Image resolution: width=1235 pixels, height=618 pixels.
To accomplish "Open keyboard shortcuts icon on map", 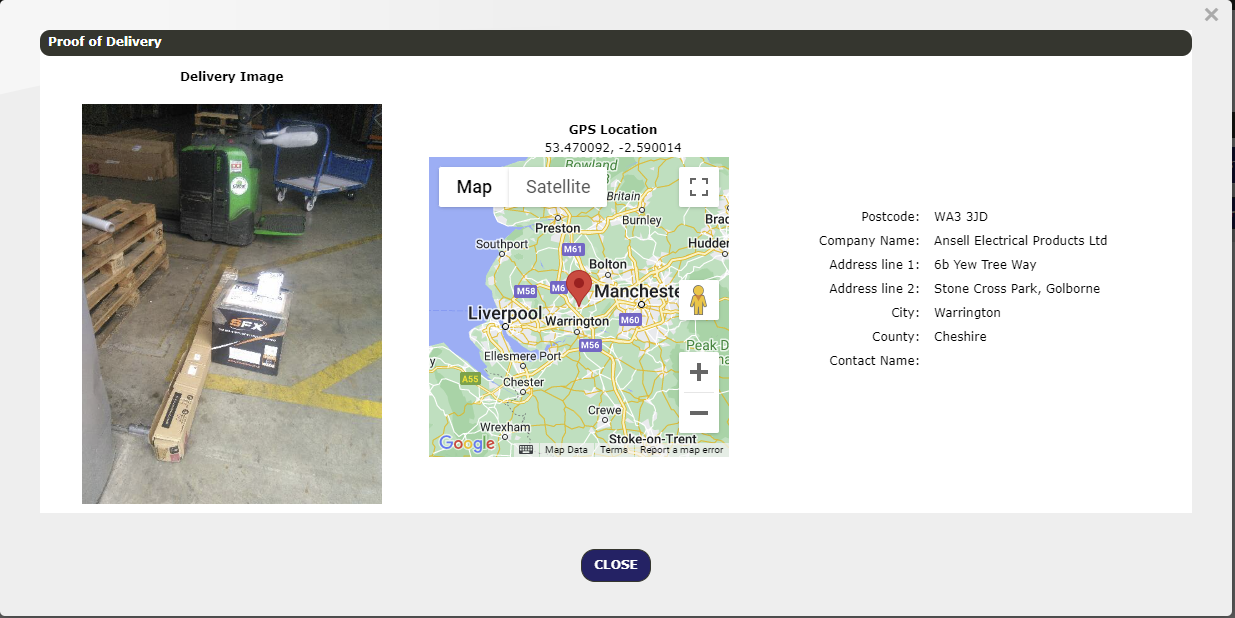I will (526, 450).
